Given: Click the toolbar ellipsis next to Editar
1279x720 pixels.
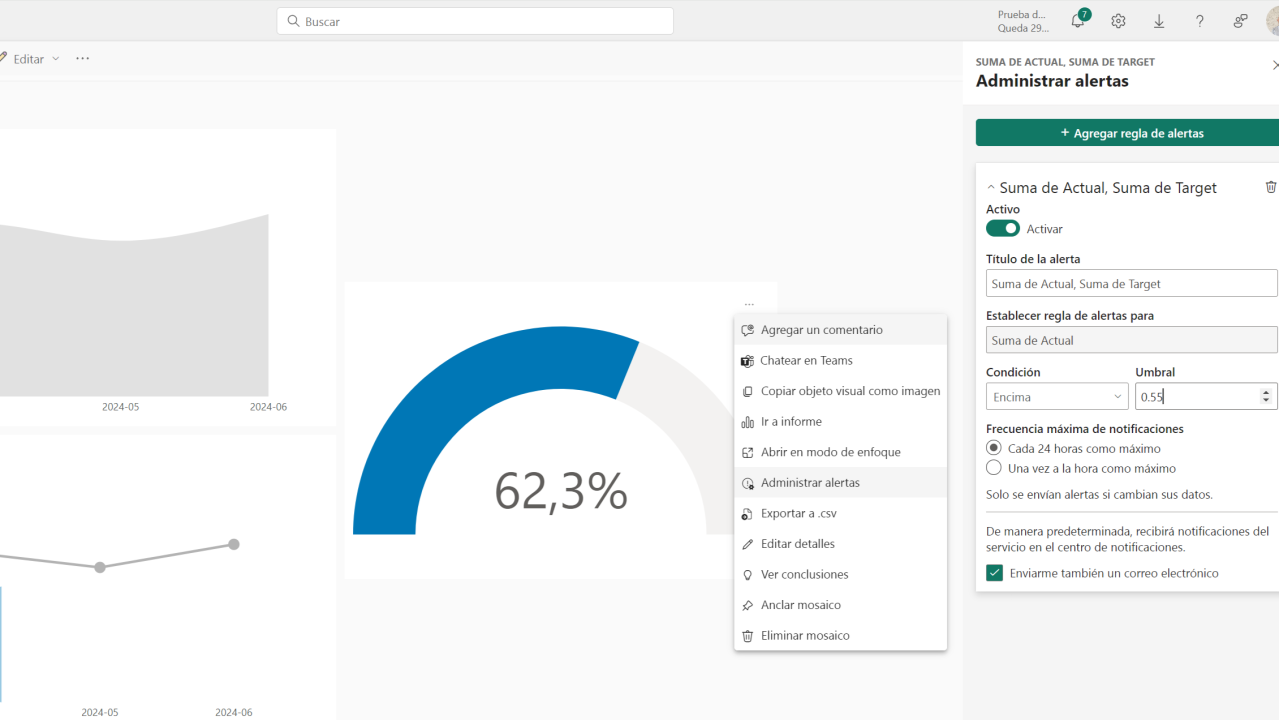Looking at the screenshot, I should coord(83,59).
